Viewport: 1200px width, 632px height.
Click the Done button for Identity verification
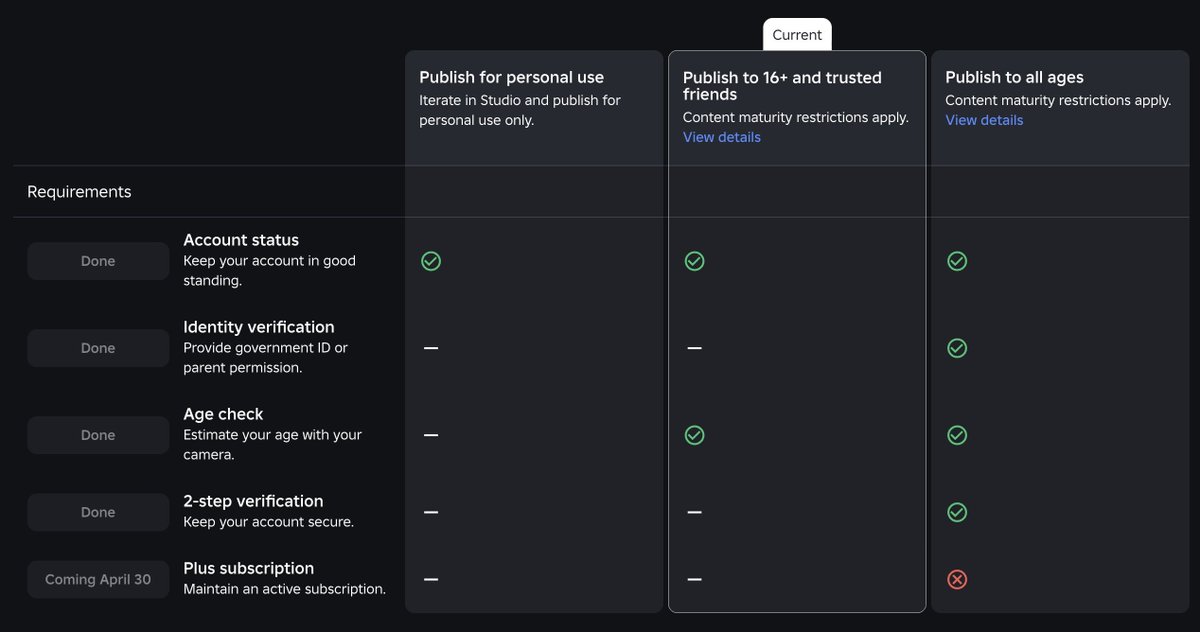[98, 348]
